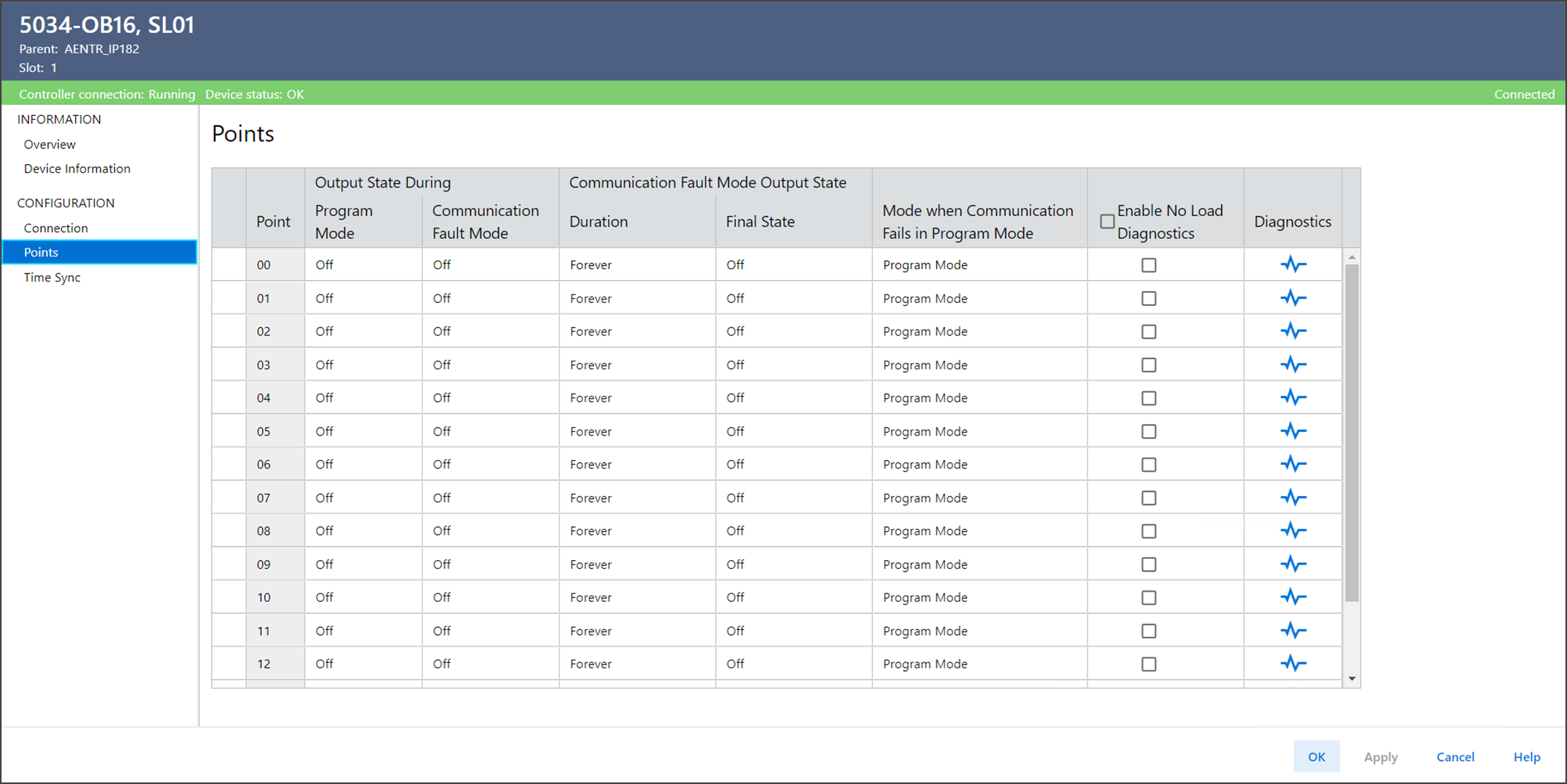
Task: Go to Overview page in sidebar
Action: (x=50, y=145)
